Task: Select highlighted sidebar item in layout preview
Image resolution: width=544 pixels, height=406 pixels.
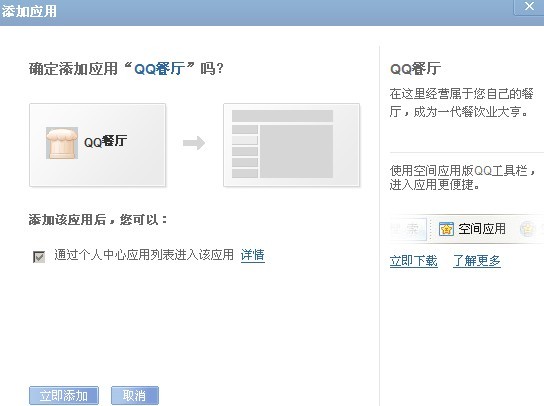Action: (245, 140)
